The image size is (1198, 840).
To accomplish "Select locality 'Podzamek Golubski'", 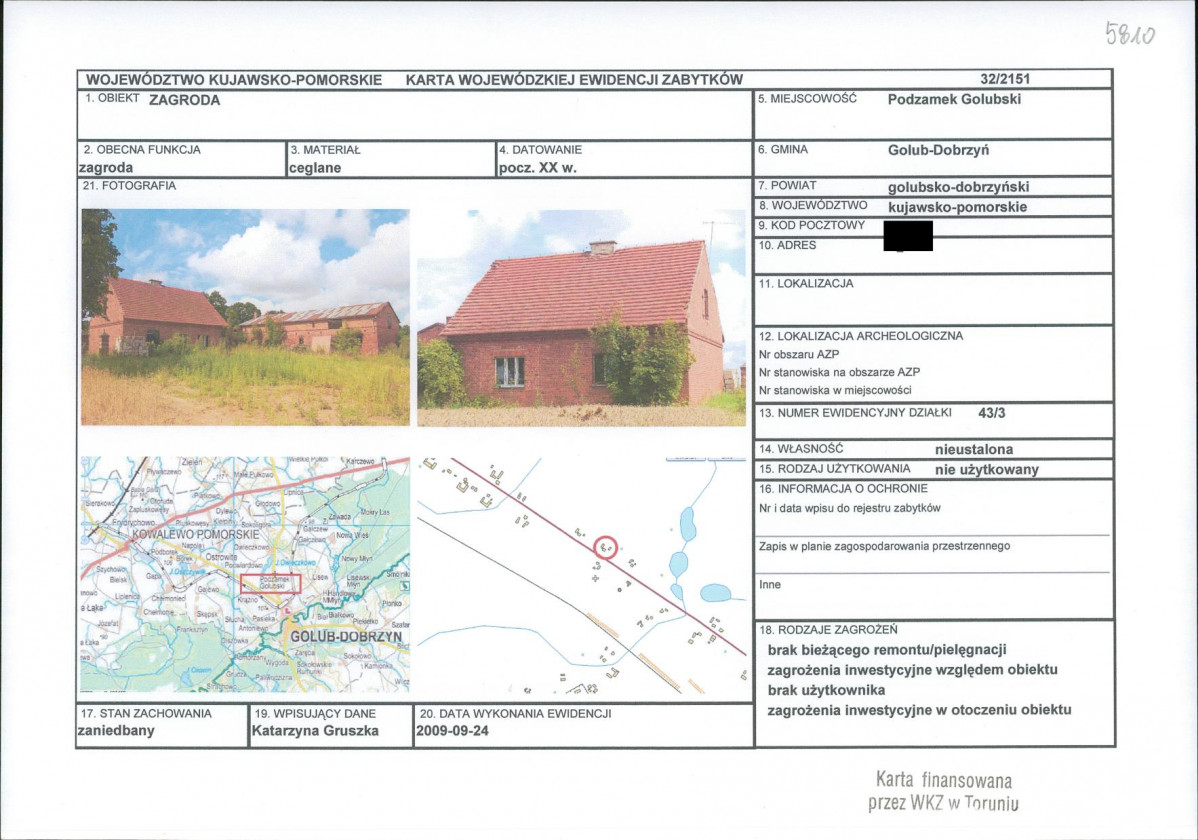I will [x=954, y=99].
